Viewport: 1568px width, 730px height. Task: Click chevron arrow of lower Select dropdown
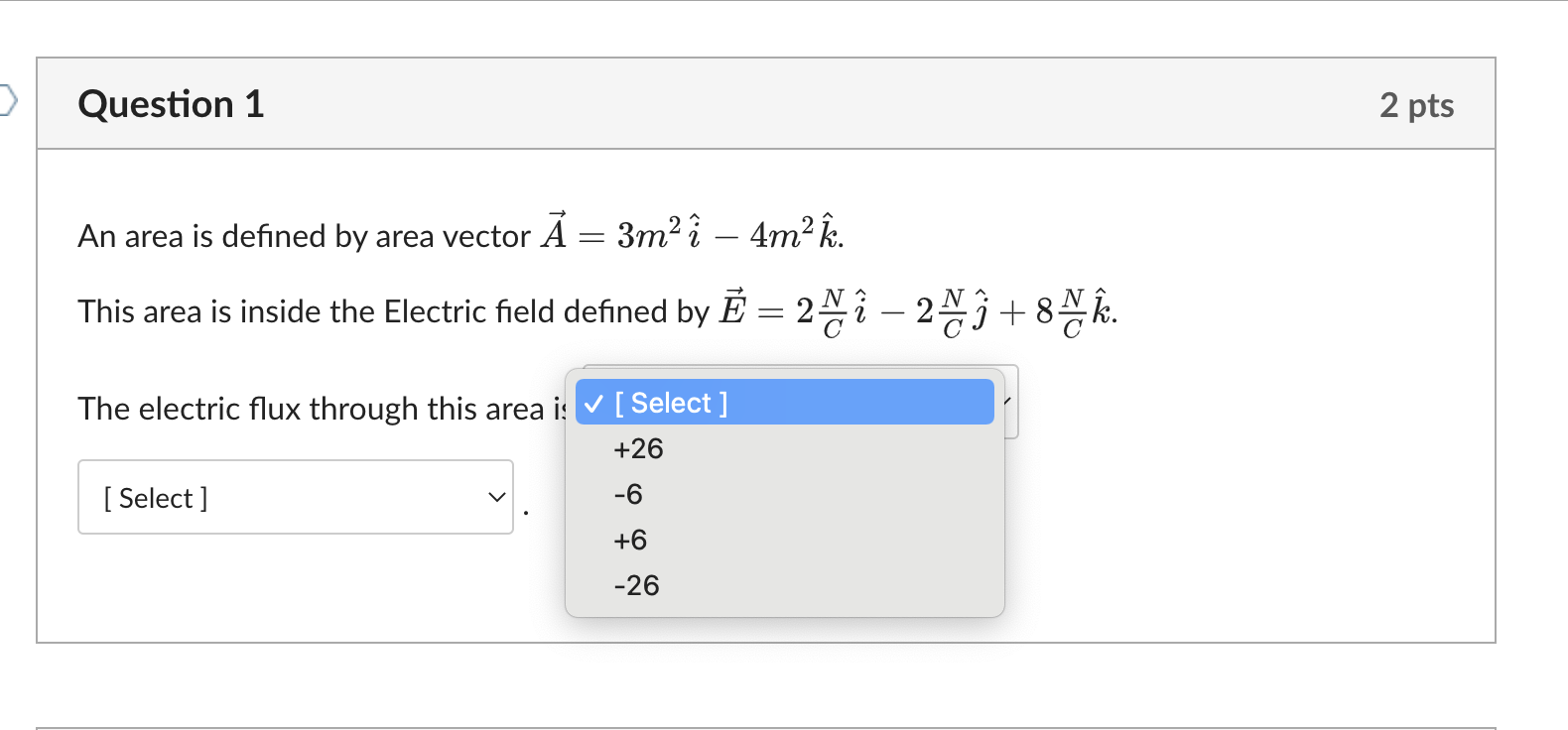[x=497, y=498]
